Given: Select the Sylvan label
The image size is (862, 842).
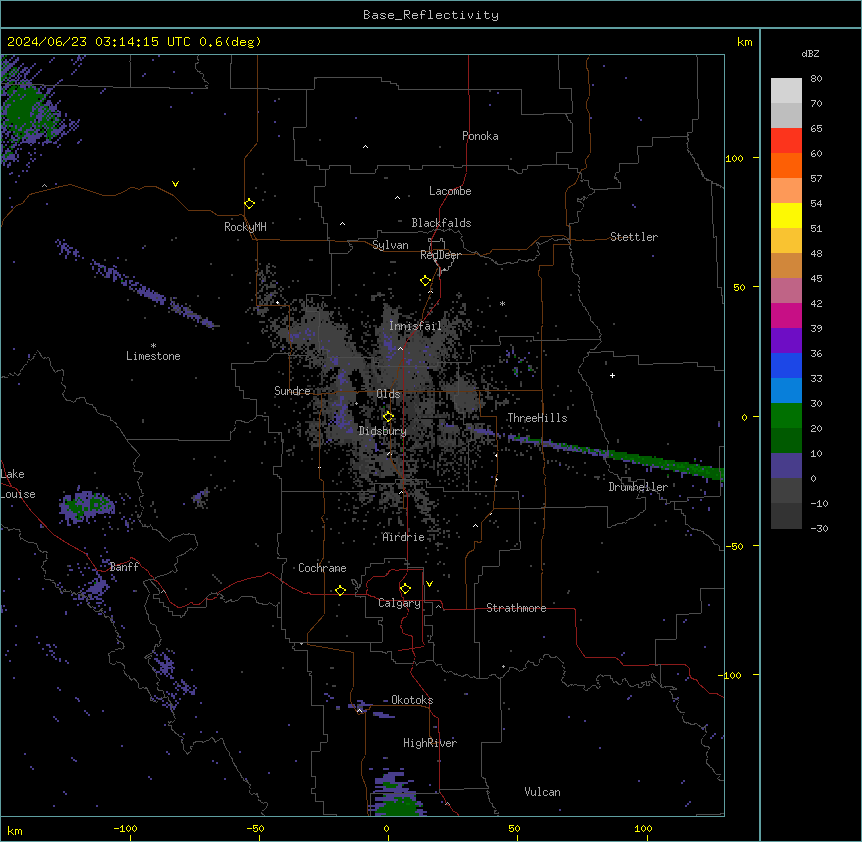Looking at the screenshot, I should point(390,245).
